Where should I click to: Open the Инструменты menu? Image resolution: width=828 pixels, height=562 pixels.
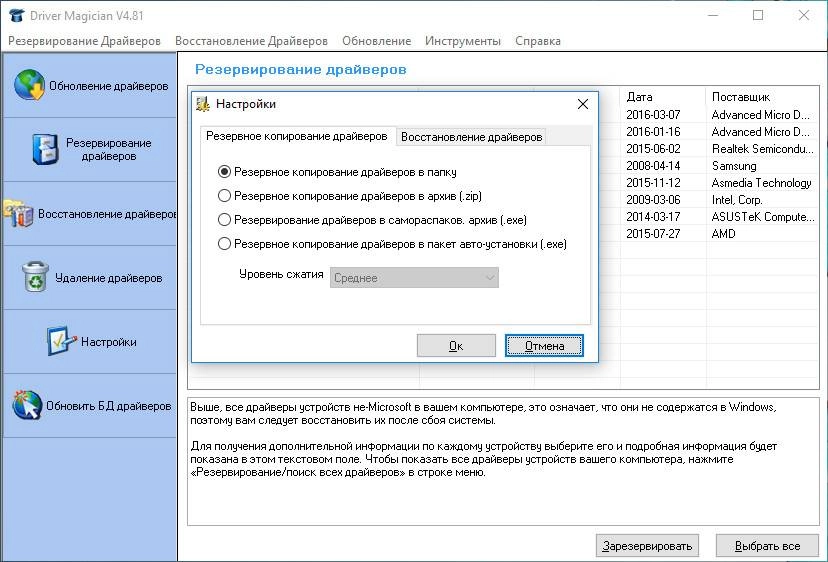coord(463,41)
